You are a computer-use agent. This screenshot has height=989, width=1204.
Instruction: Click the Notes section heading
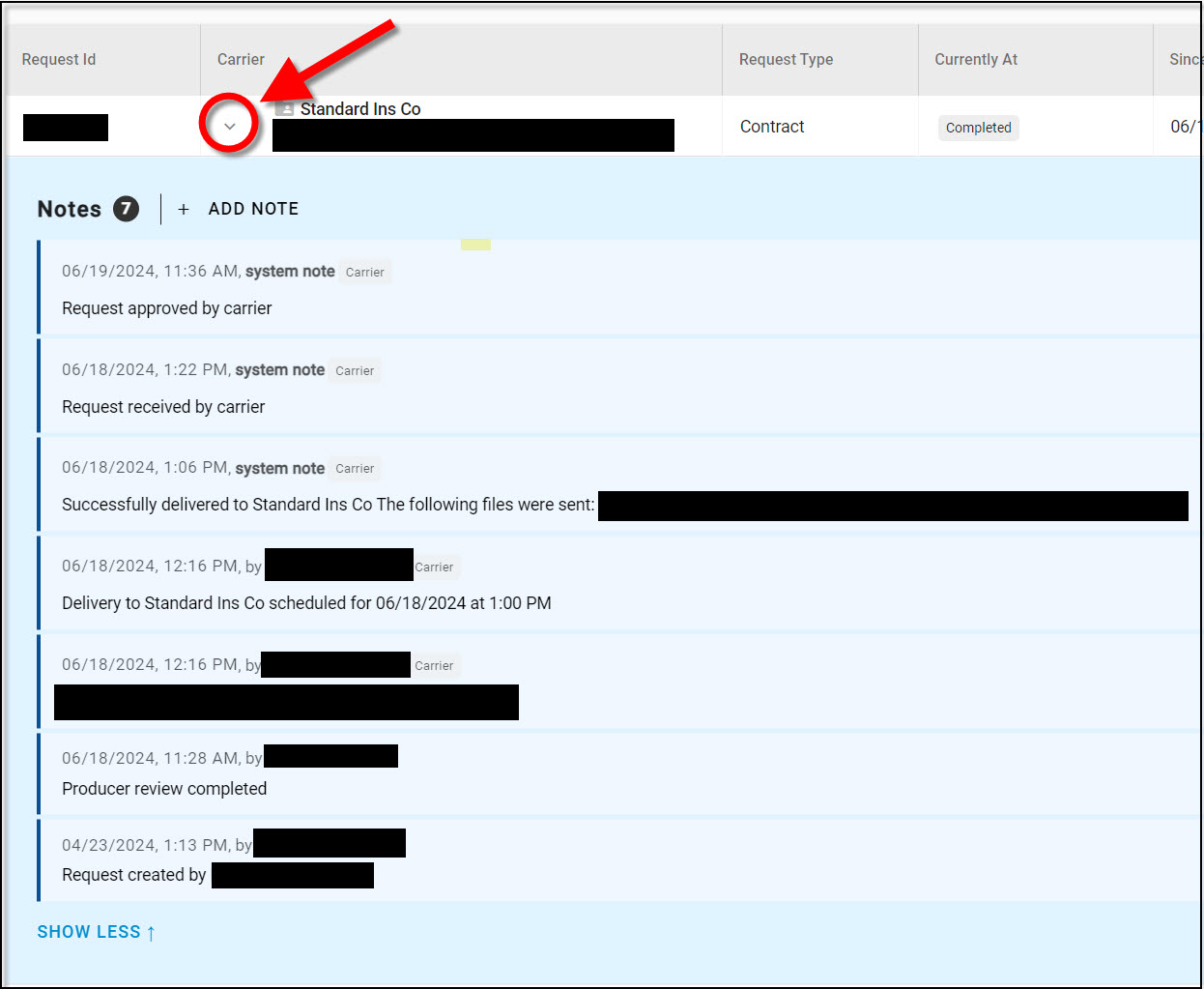(x=70, y=209)
